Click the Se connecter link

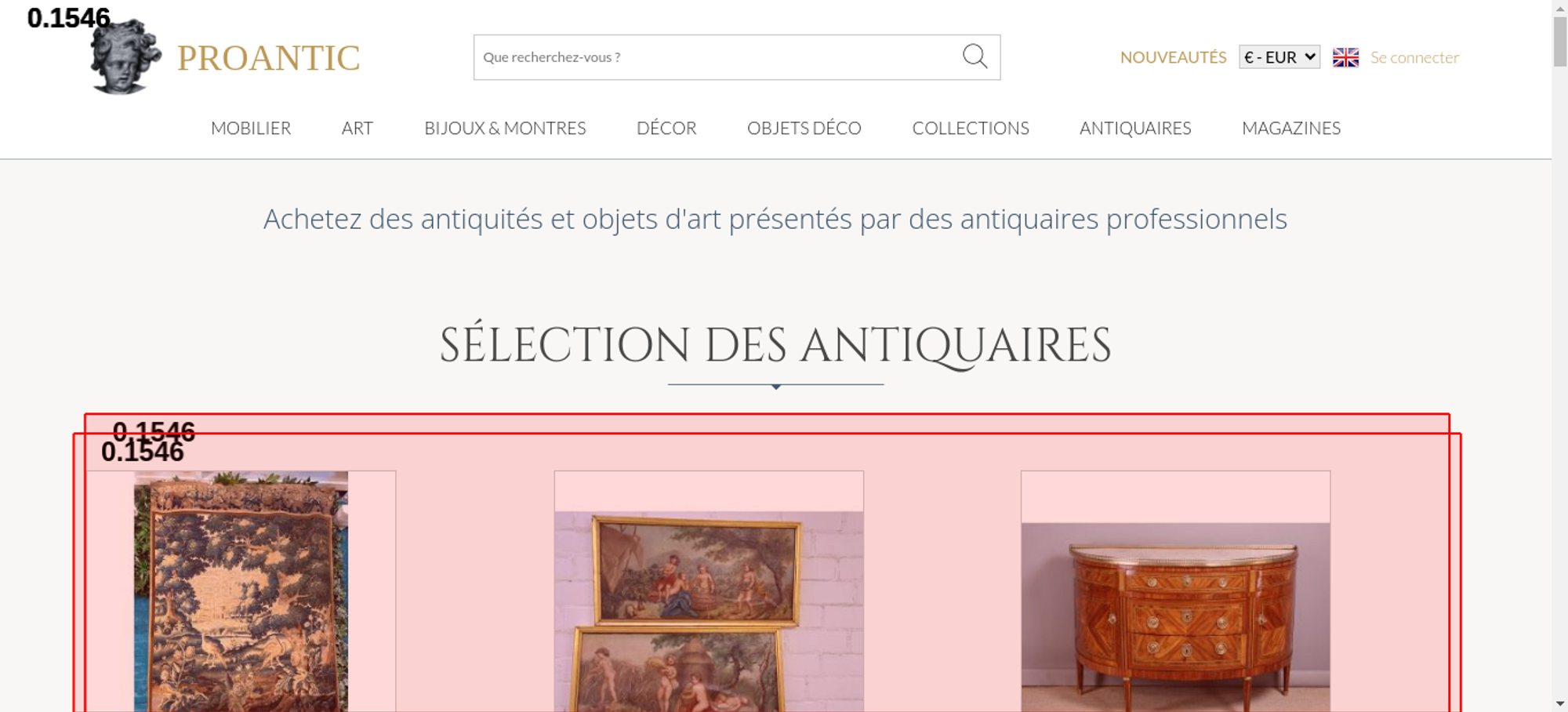1414,57
